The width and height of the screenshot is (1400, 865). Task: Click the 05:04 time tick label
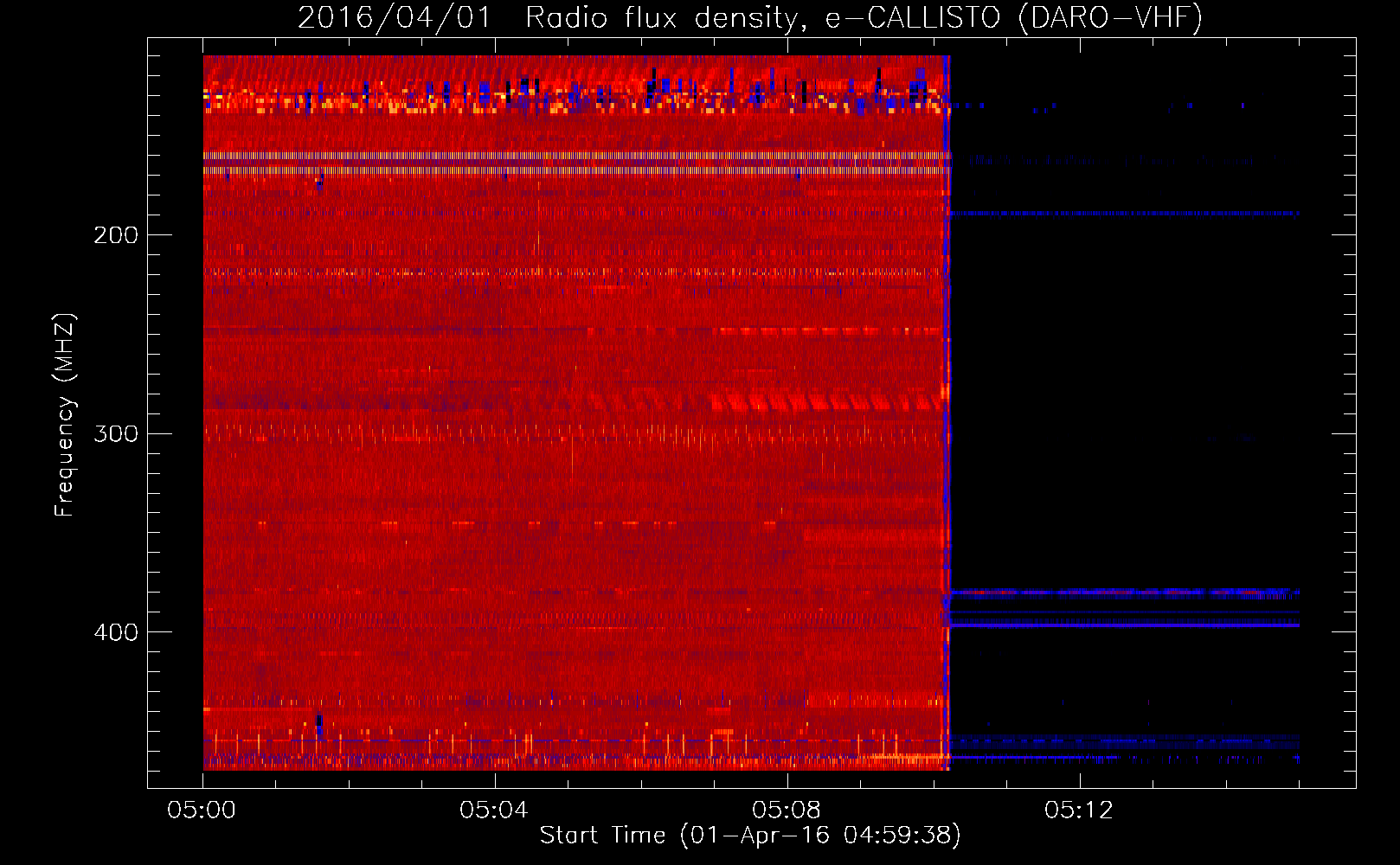click(x=494, y=811)
